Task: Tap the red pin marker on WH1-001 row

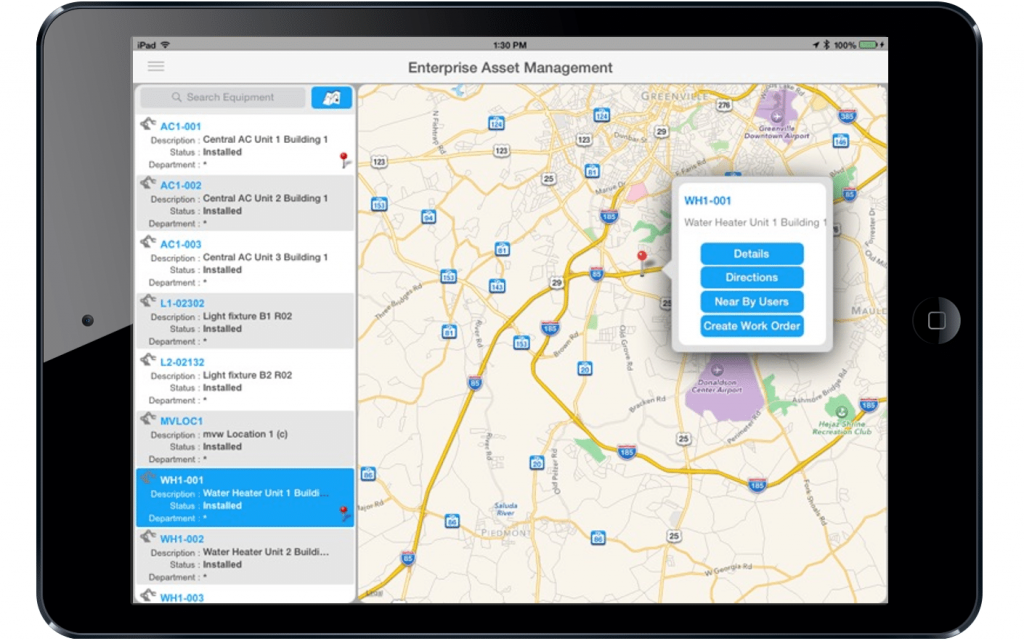Action: (343, 512)
